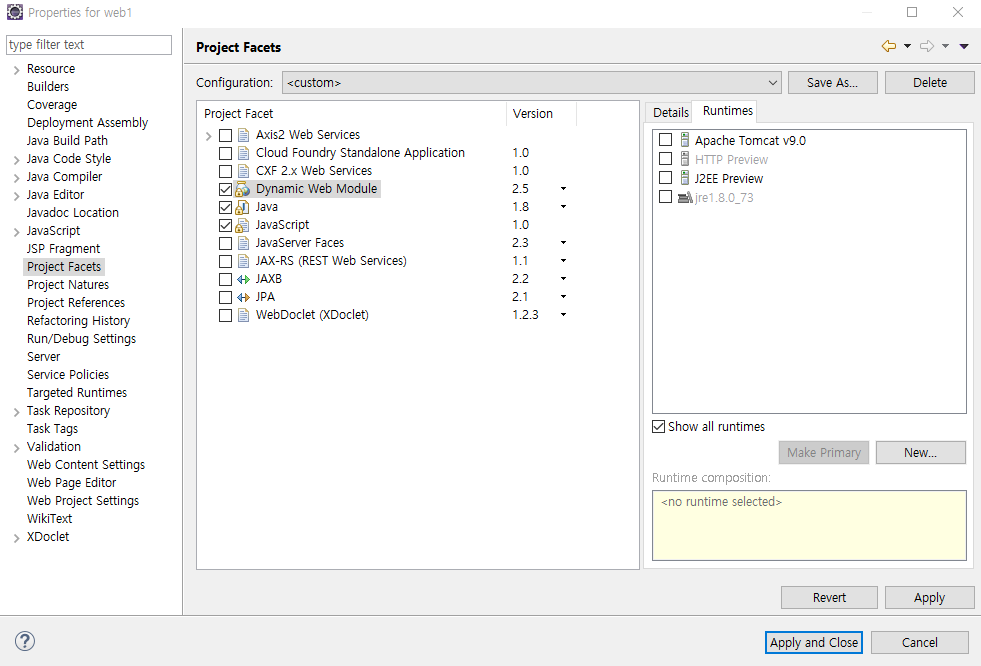Click the Apache Tomcat v9.0 server icon
Screen dimensions: 981x666
pos(685,140)
